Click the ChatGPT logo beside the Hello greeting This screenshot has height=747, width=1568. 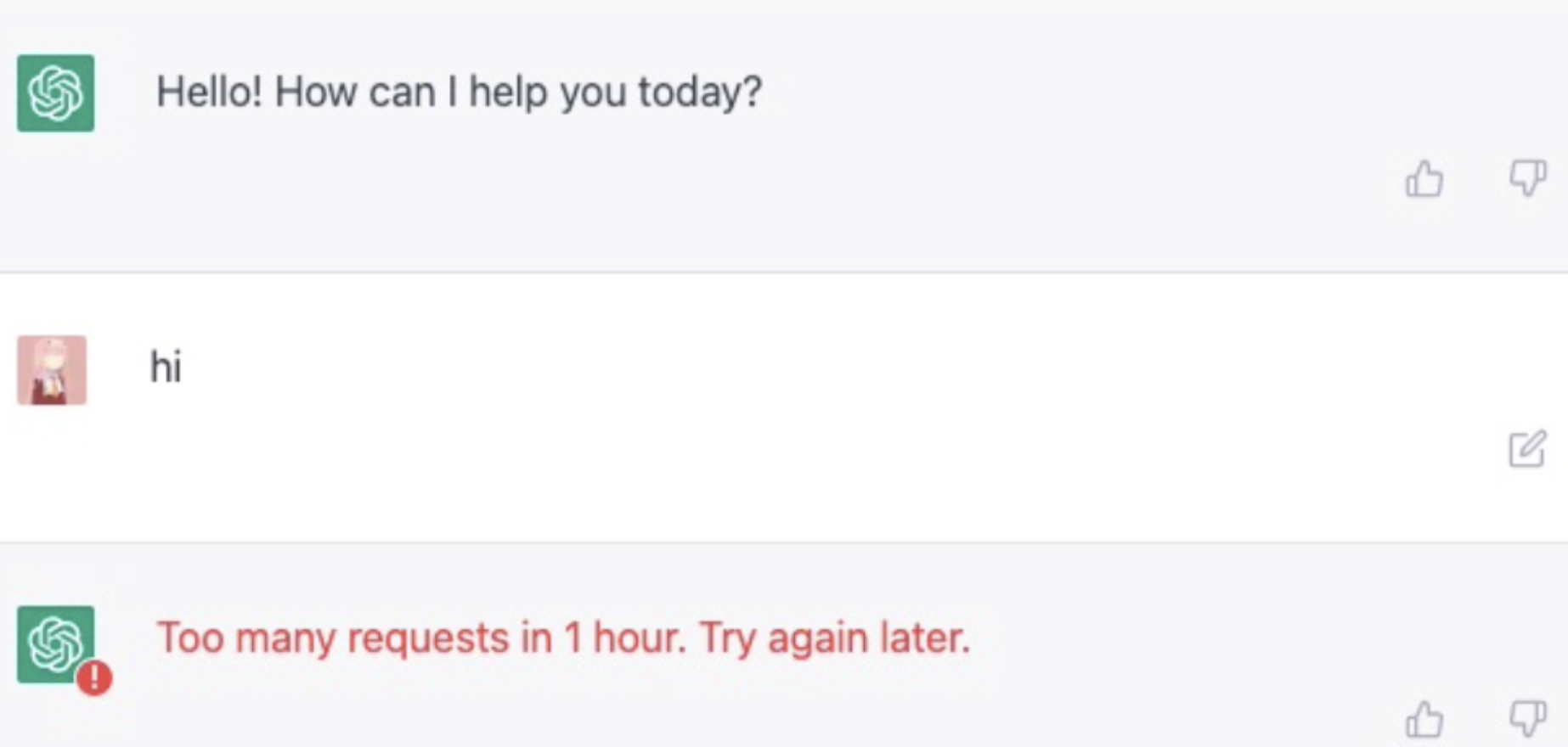pyautogui.click(x=56, y=93)
